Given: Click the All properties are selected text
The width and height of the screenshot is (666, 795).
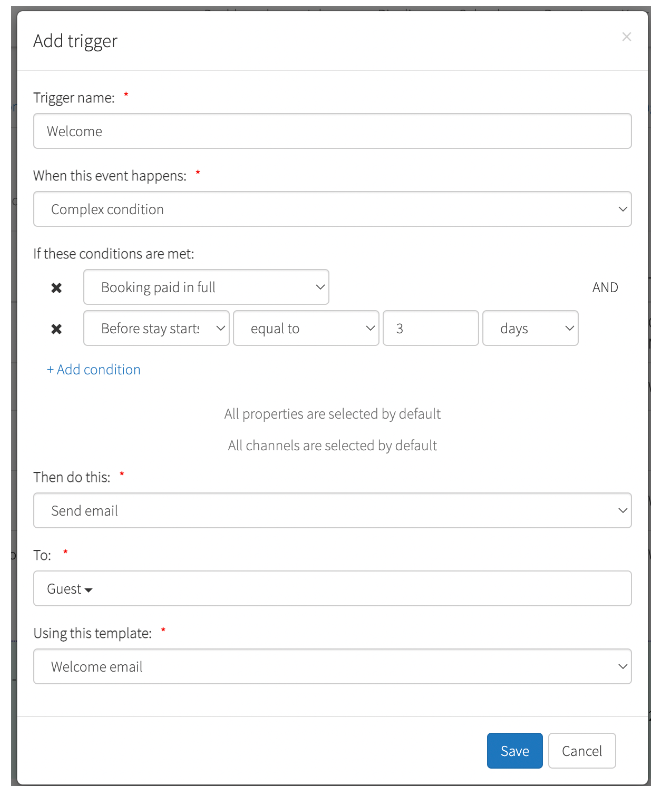Looking at the screenshot, I should click(x=332, y=414).
